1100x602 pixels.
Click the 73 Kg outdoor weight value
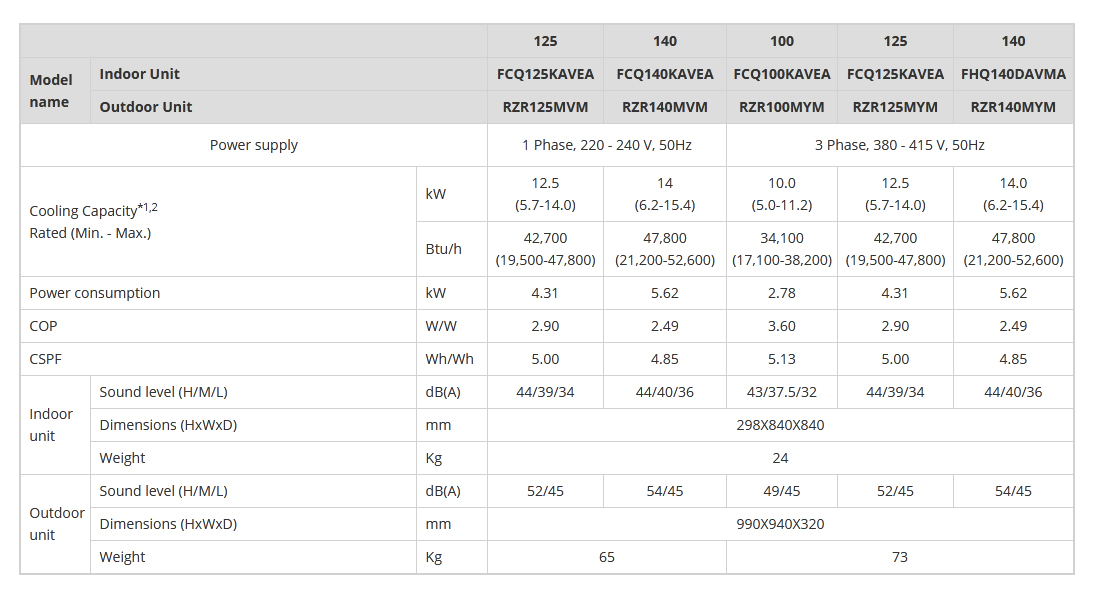(x=899, y=557)
